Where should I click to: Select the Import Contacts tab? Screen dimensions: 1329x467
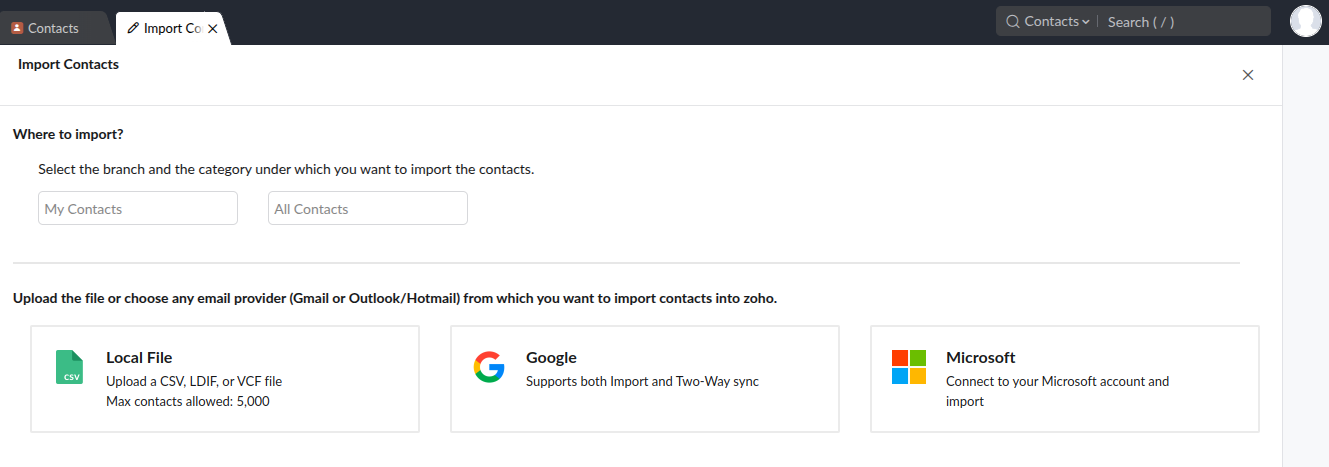172,28
